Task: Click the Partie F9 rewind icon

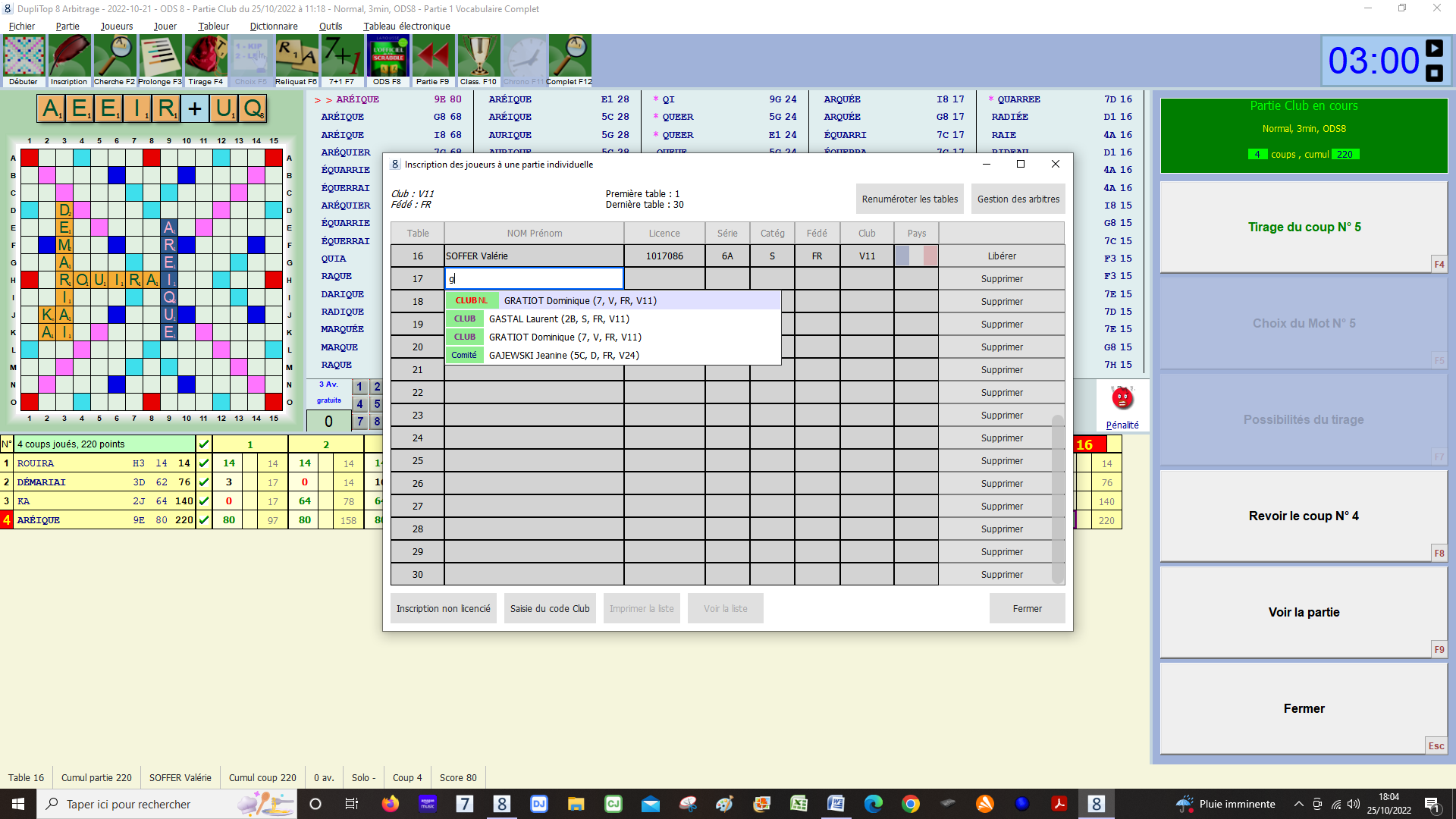Action: pyautogui.click(x=433, y=57)
